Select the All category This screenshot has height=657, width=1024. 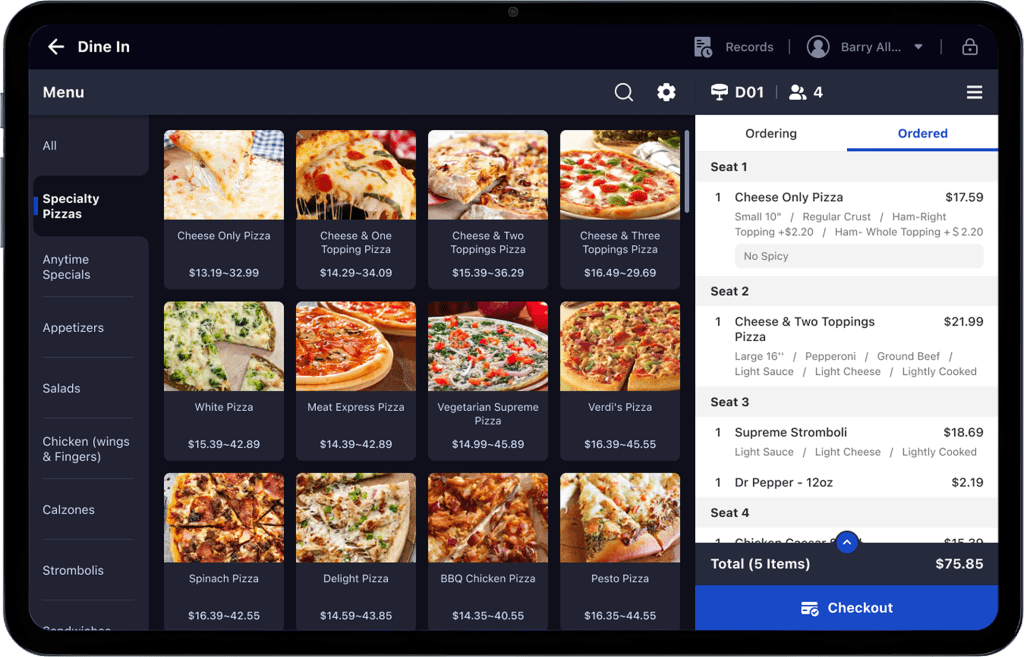(50, 146)
